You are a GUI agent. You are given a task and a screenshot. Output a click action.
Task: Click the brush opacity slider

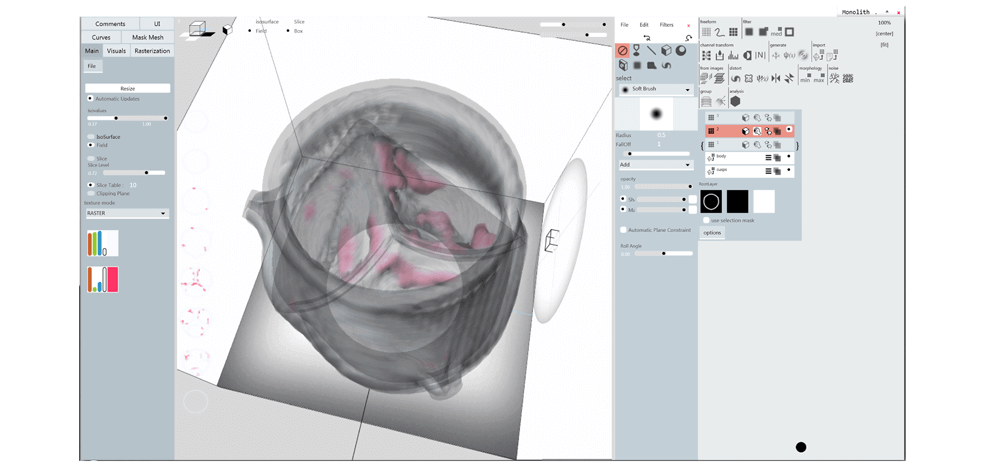pos(664,186)
